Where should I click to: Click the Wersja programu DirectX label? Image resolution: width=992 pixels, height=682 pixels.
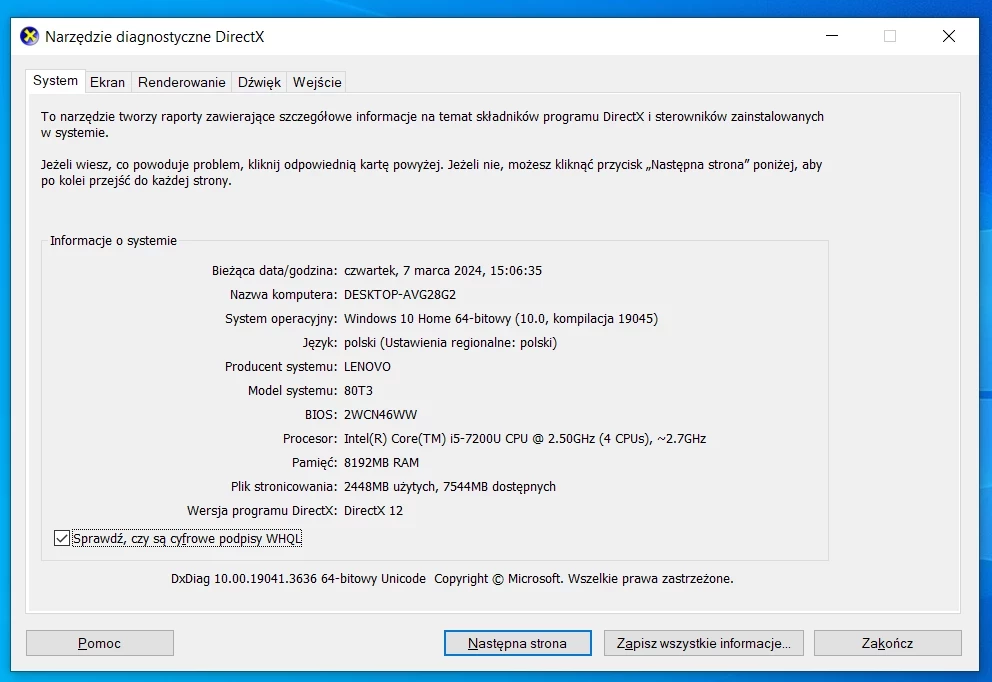pyautogui.click(x=262, y=511)
